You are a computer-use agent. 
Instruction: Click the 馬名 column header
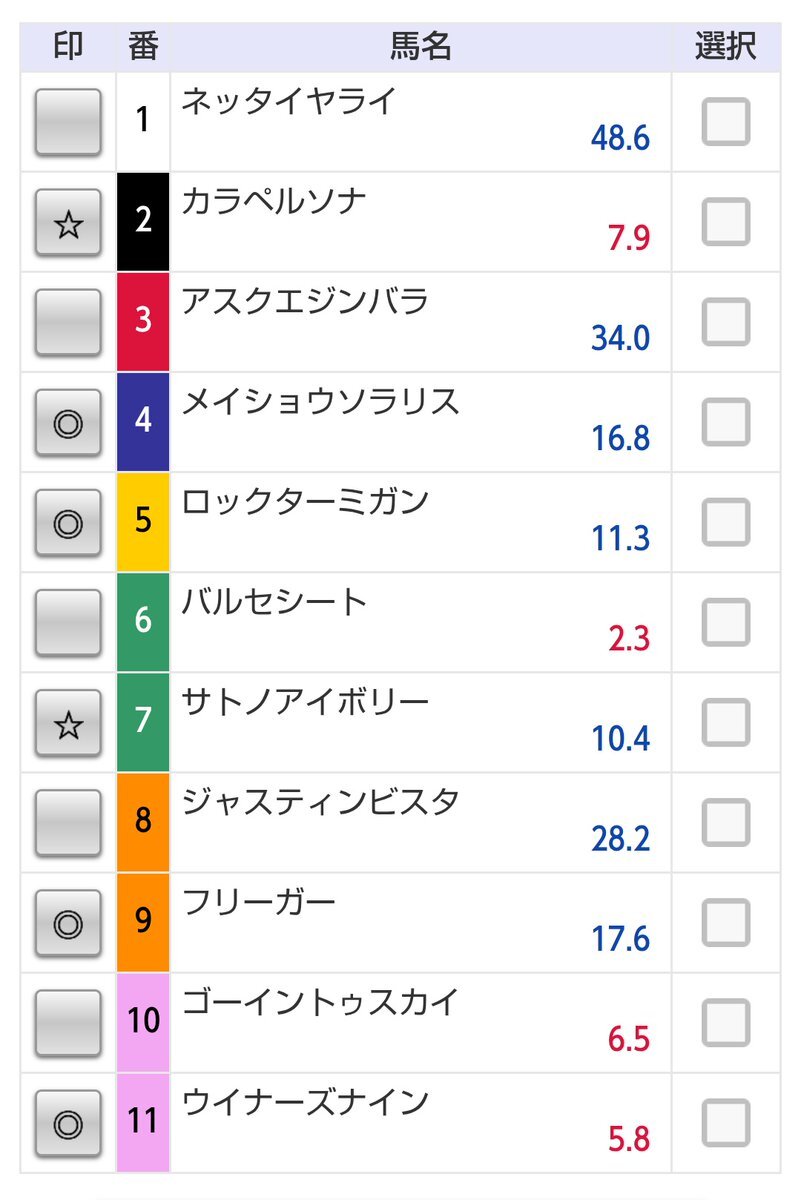click(x=421, y=47)
